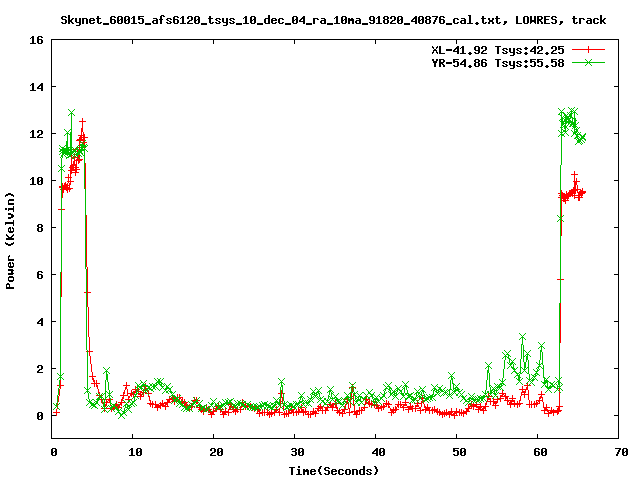This screenshot has height=480, width=640.
Task: Click y-axis tick label 4
Action: (40, 322)
